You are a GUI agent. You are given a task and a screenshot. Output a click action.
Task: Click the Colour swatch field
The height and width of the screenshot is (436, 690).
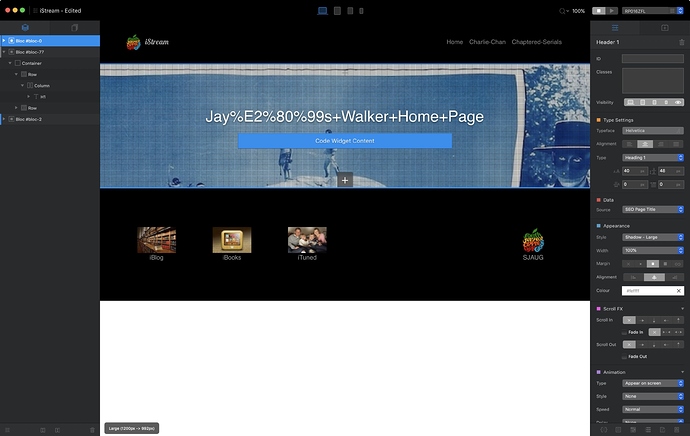(x=653, y=290)
